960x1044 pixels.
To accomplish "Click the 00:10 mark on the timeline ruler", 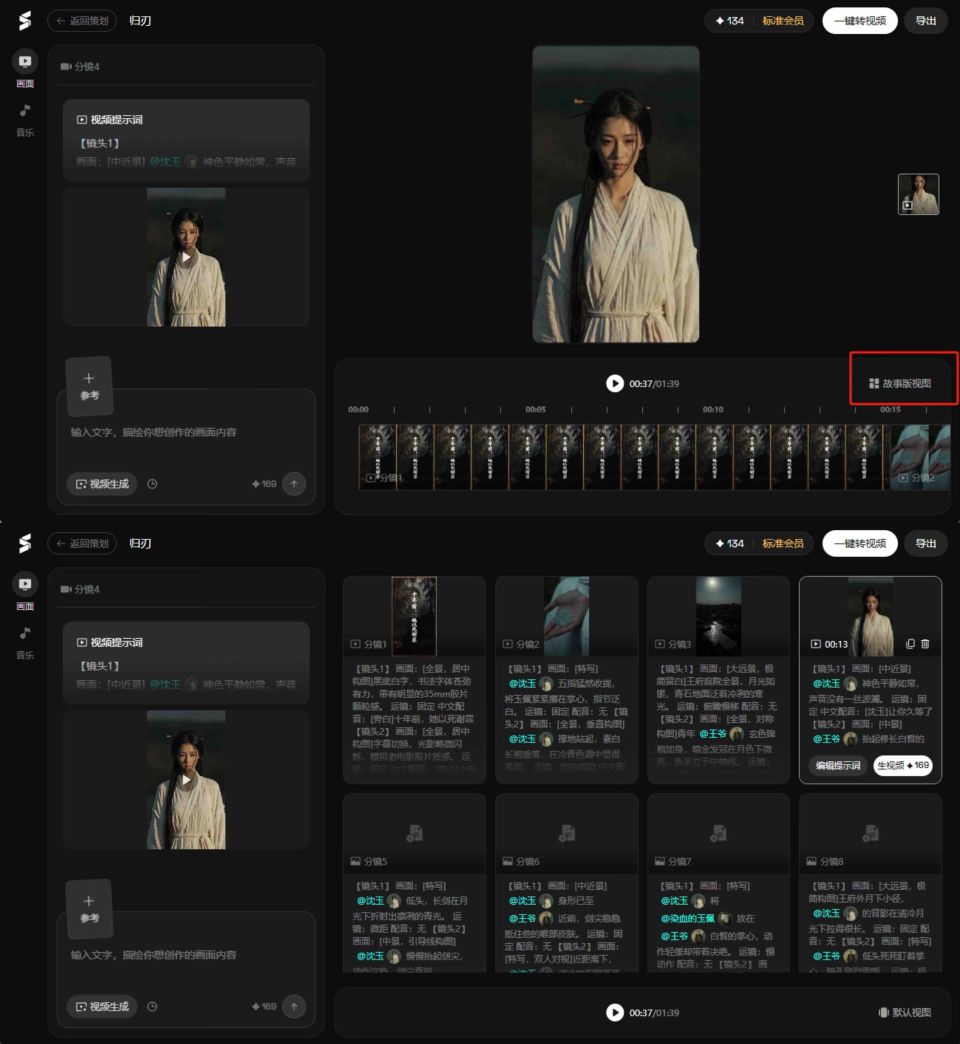I will coord(712,409).
